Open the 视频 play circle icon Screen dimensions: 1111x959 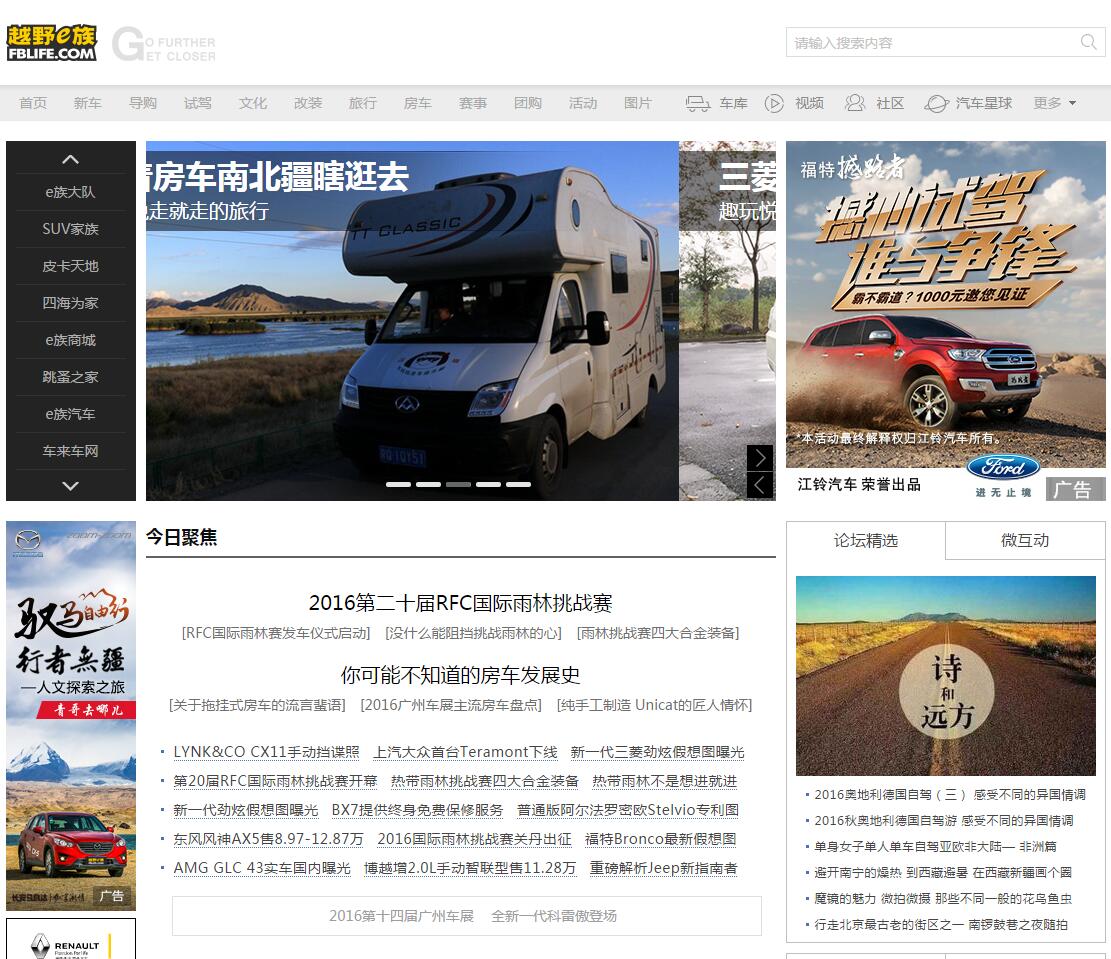(774, 103)
